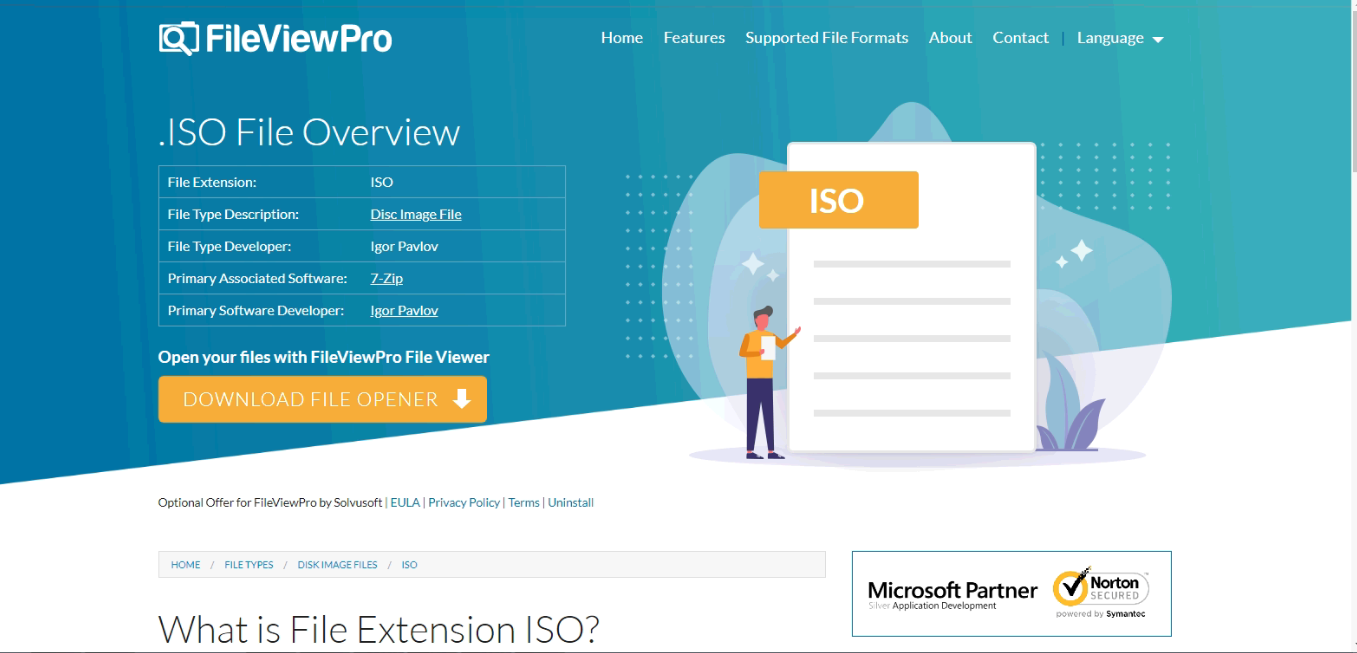Open the Home menu item
Viewport: 1357px width, 653px height.
(622, 38)
